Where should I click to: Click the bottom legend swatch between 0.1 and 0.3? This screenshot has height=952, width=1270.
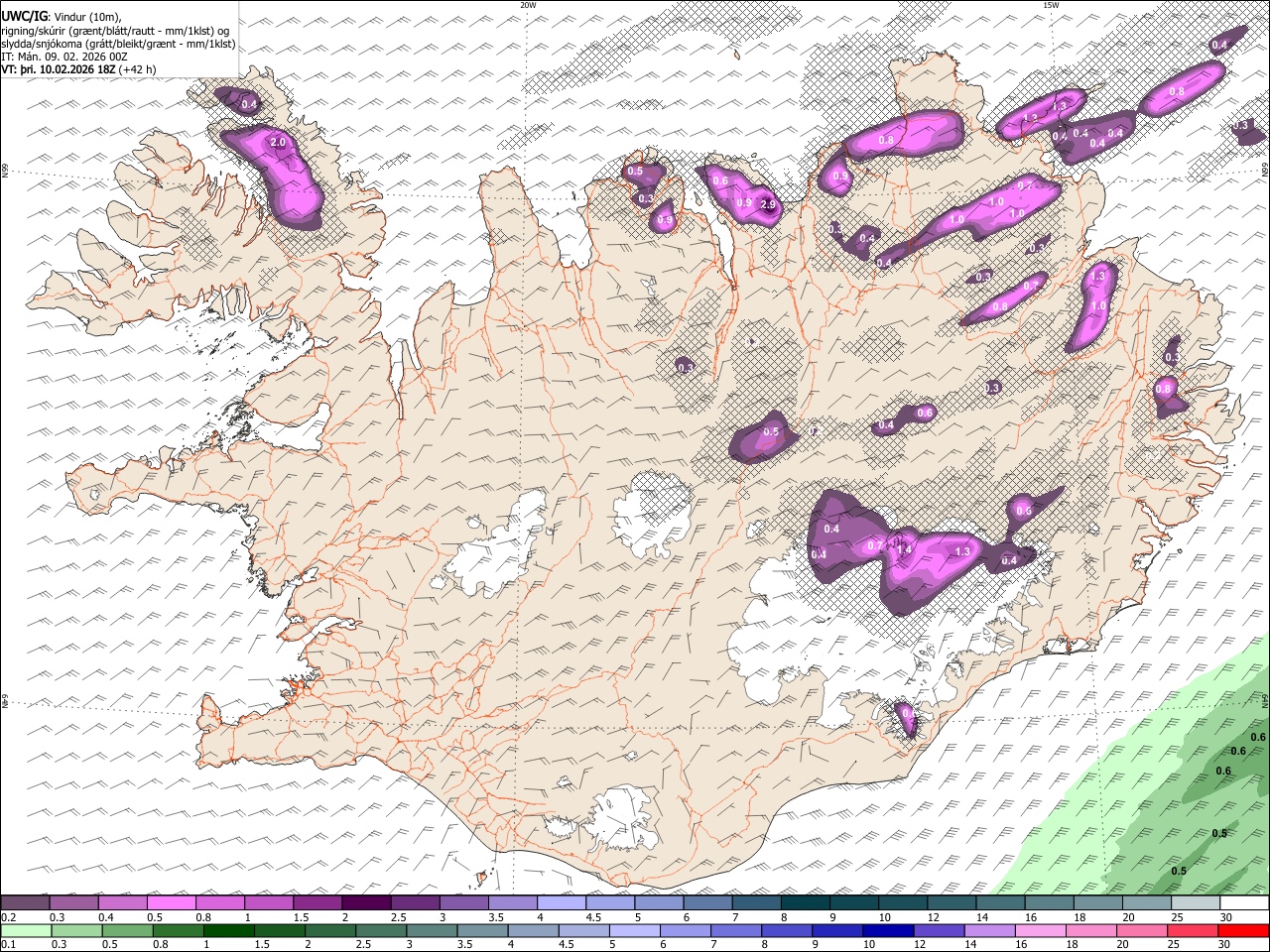(x=25, y=930)
